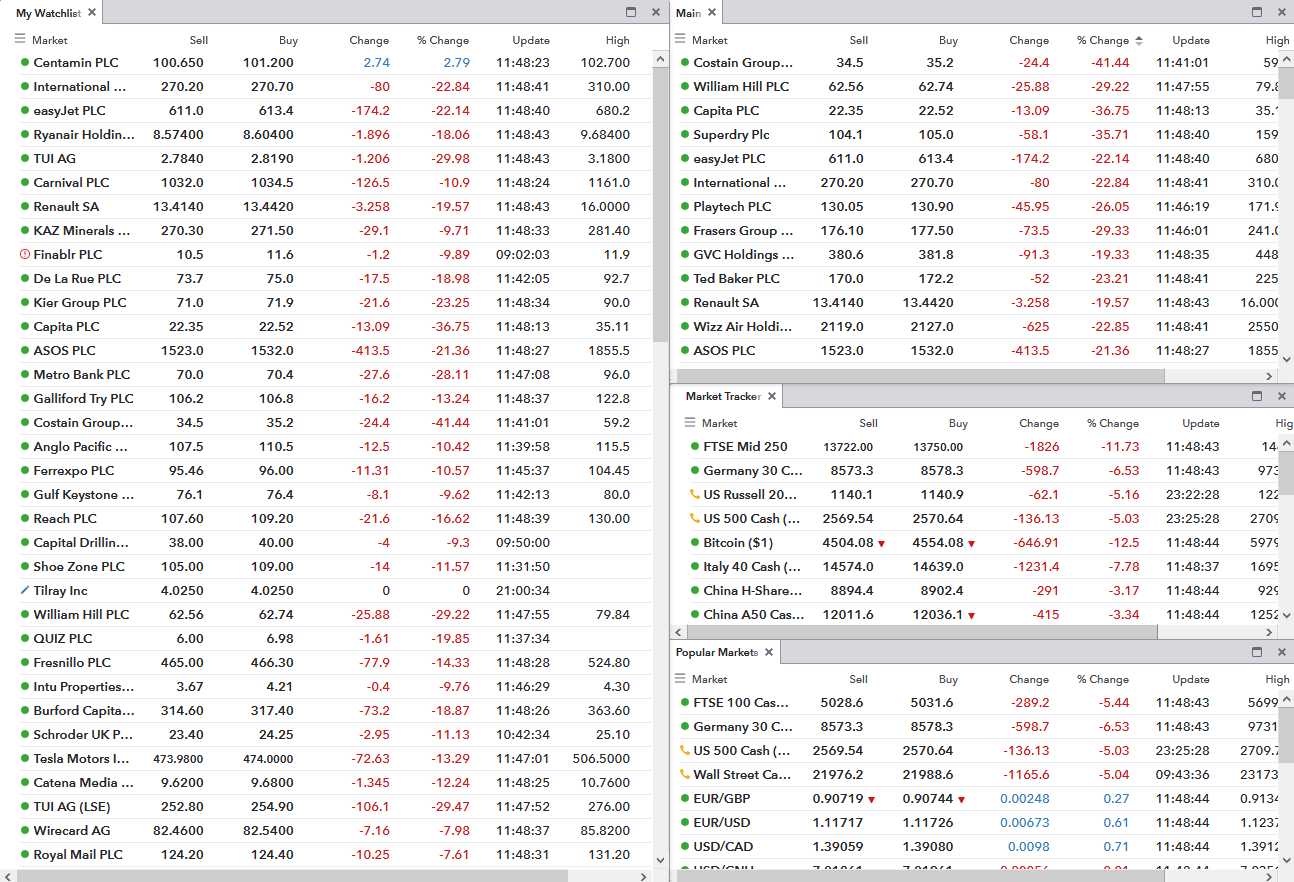Open the column menu icon in Main panel
The image size is (1294, 882).
pos(680,40)
